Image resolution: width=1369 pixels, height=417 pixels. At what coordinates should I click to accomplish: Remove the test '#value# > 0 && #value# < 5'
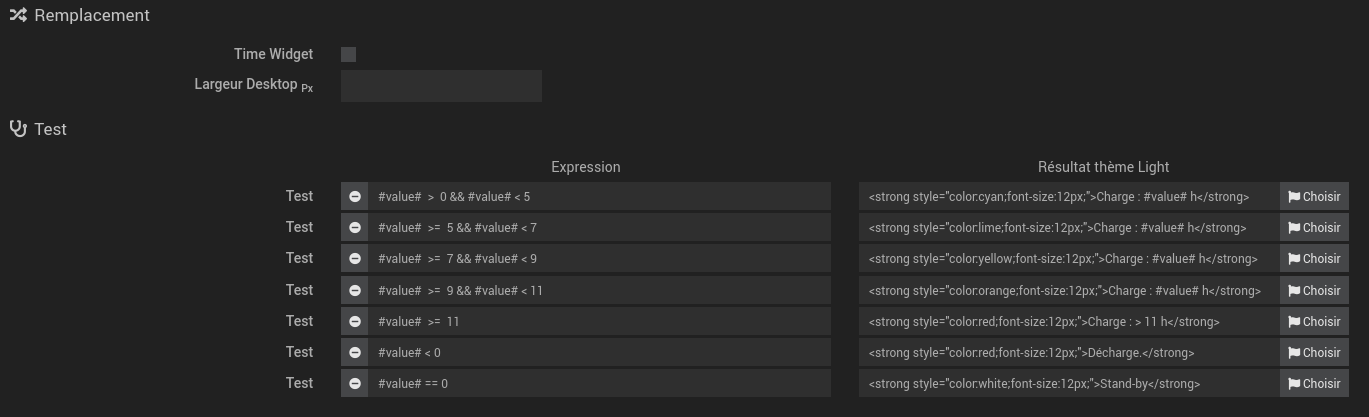click(x=355, y=196)
